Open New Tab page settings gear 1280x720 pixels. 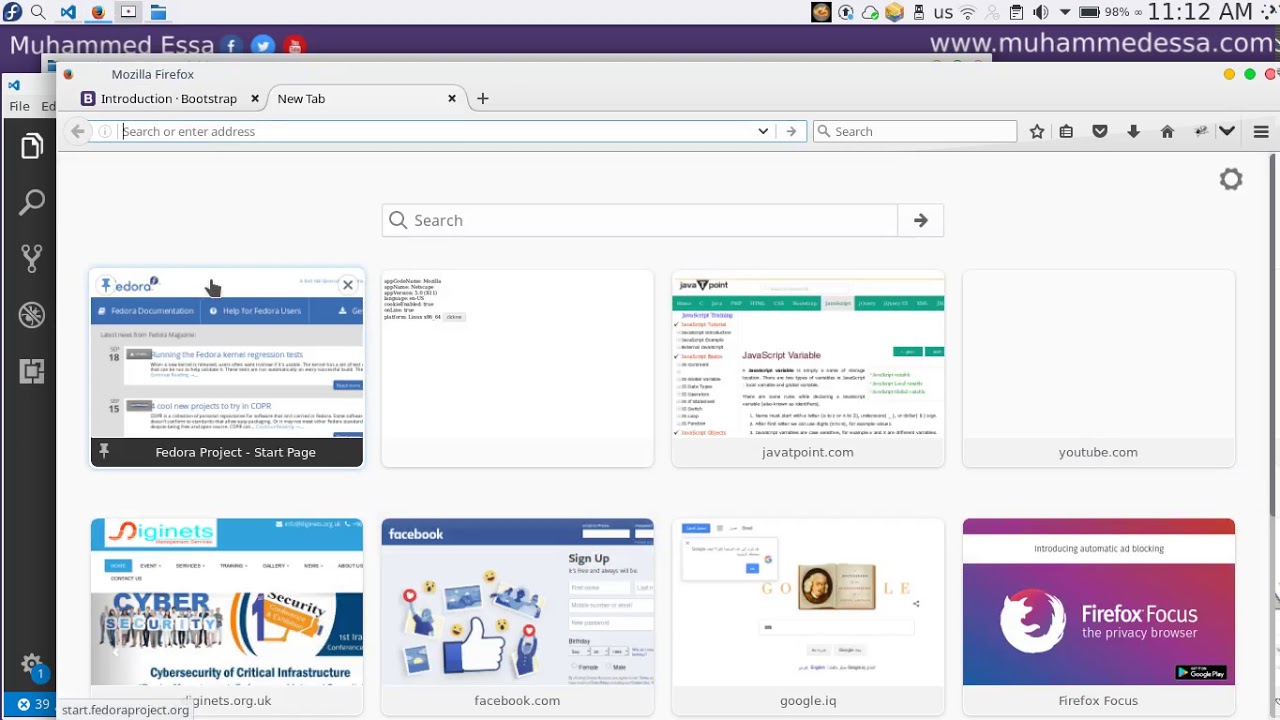[x=1231, y=179]
